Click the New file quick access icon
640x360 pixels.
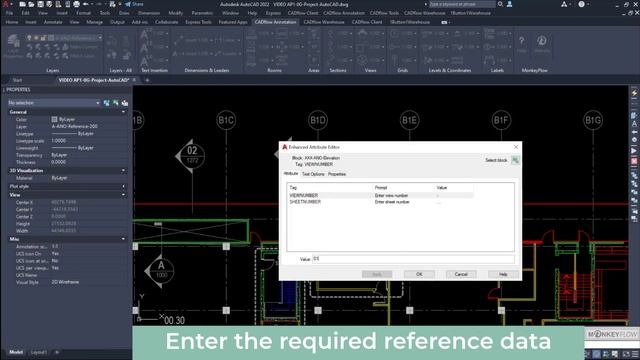click(x=22, y=4)
